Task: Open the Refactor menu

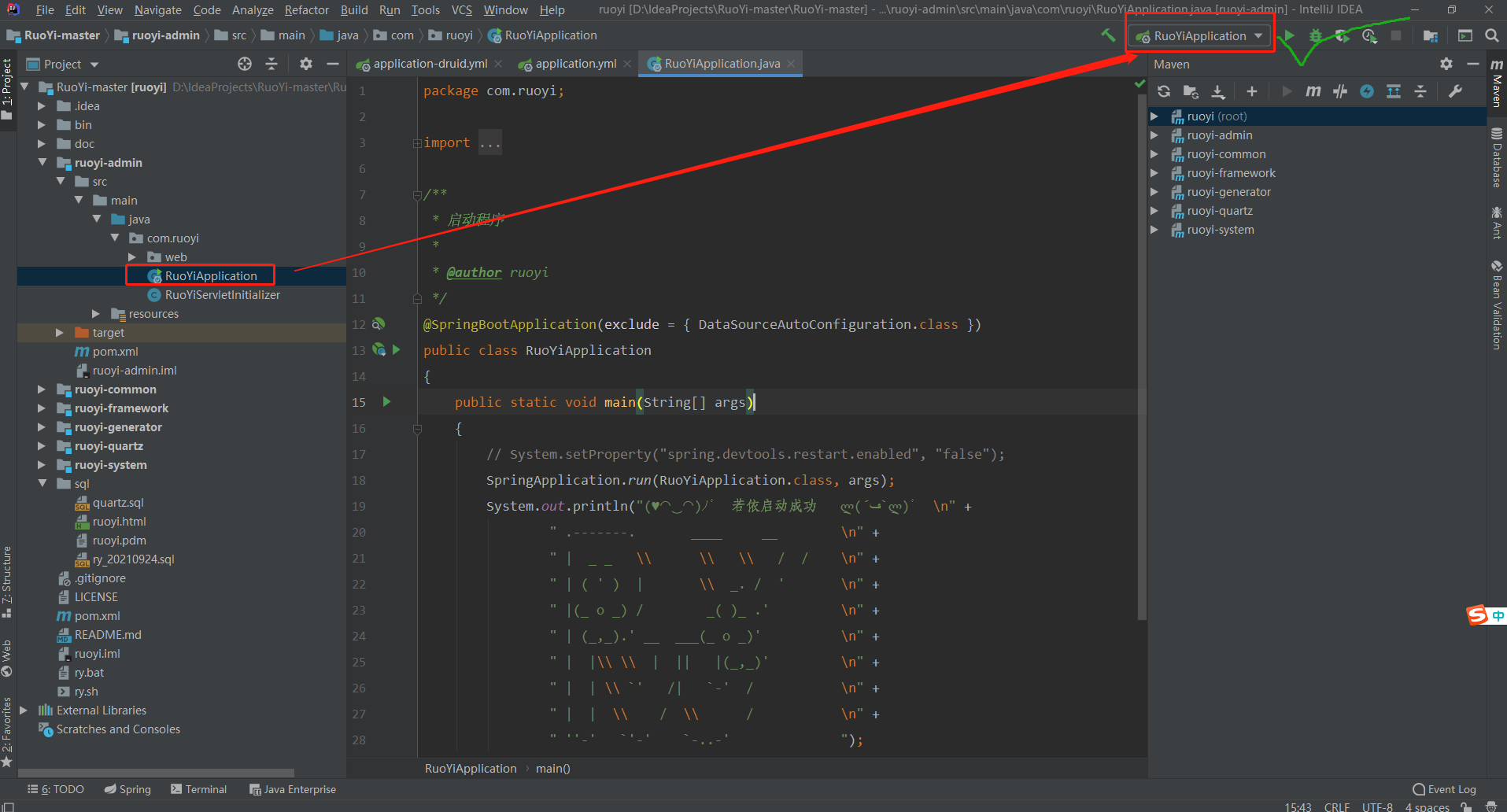Action: click(x=306, y=10)
